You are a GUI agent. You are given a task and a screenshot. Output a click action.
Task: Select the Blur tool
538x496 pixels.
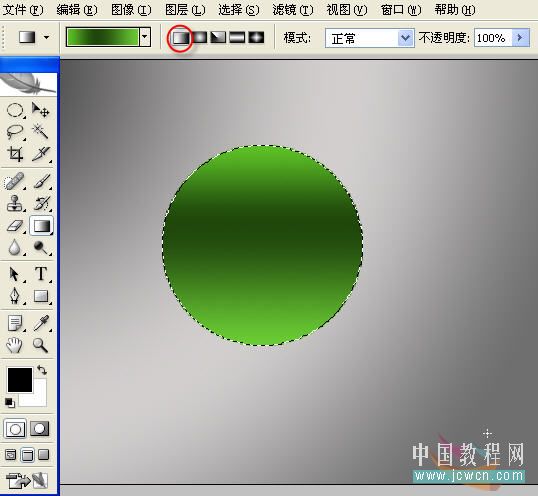(x=14, y=247)
